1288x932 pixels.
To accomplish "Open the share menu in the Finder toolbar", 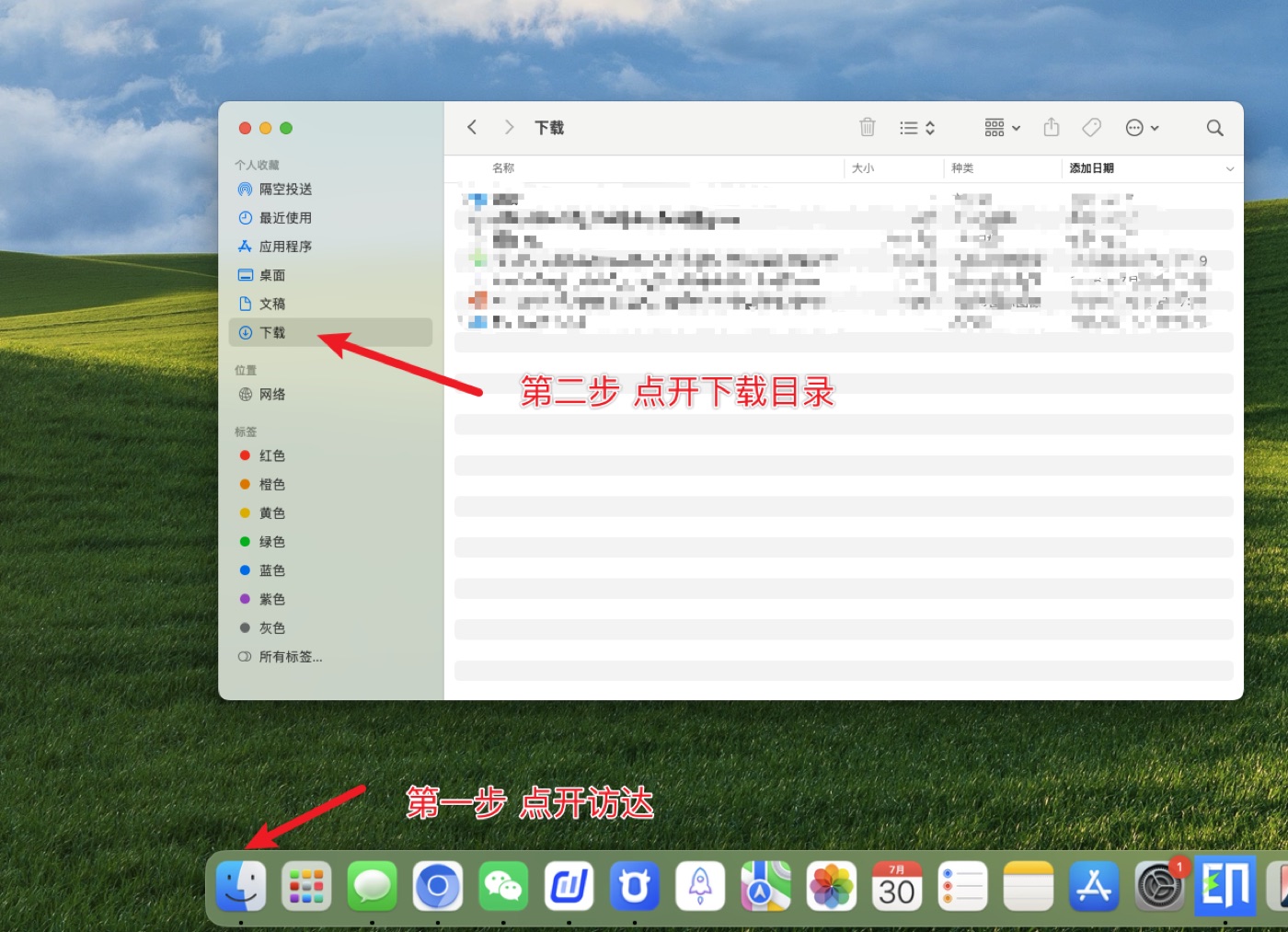I will (1052, 127).
